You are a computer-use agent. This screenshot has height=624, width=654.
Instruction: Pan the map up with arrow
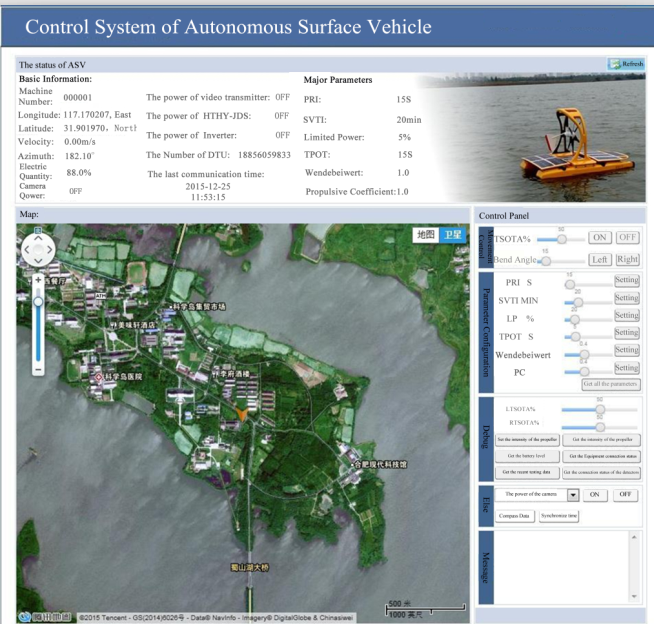[x=38, y=237]
